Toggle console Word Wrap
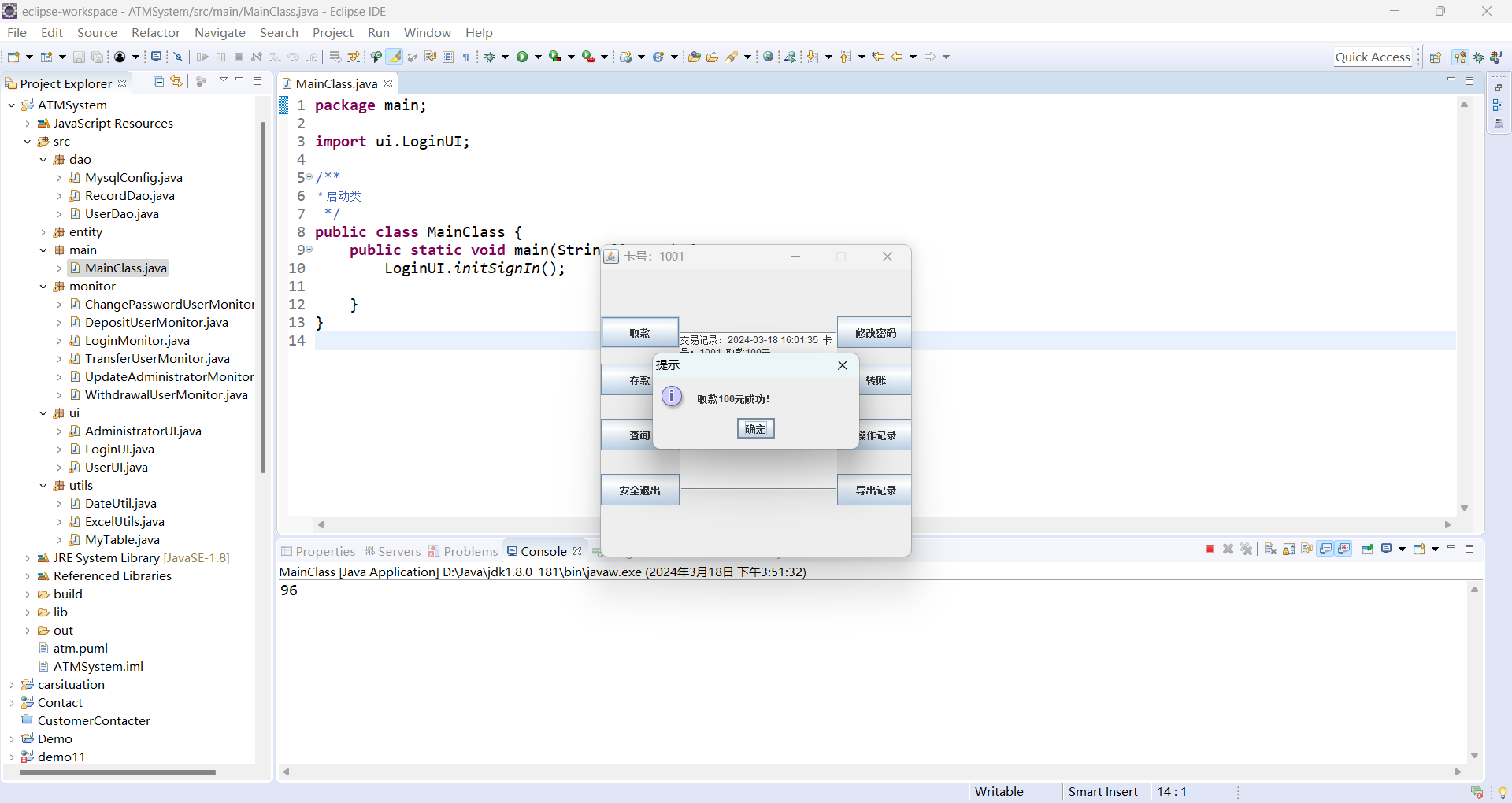The height and width of the screenshot is (803, 1512). 1307,549
